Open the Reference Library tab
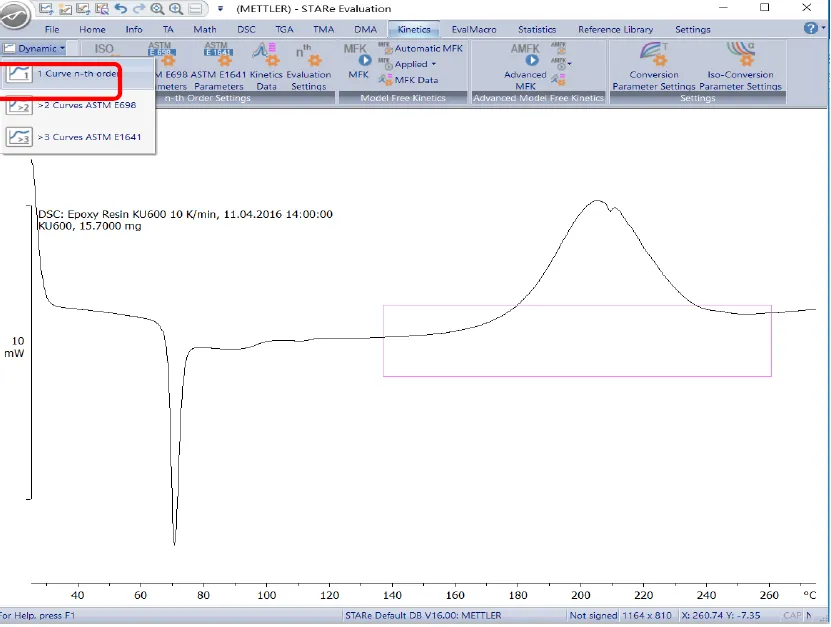The height and width of the screenshot is (627, 831). click(x=615, y=29)
